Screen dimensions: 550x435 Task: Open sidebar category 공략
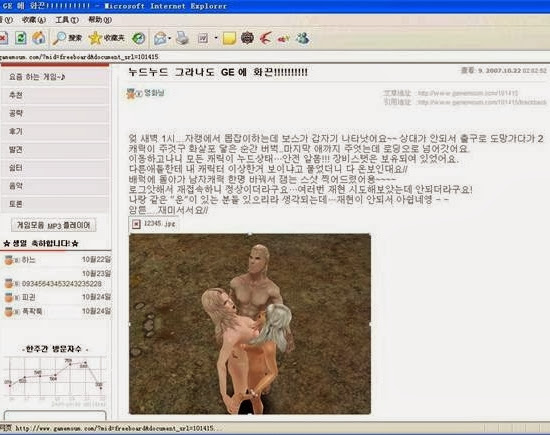pos(55,113)
